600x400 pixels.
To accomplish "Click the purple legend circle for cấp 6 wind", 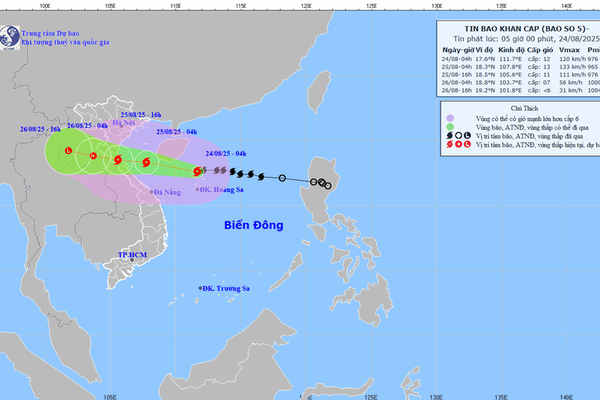I will [450, 118].
